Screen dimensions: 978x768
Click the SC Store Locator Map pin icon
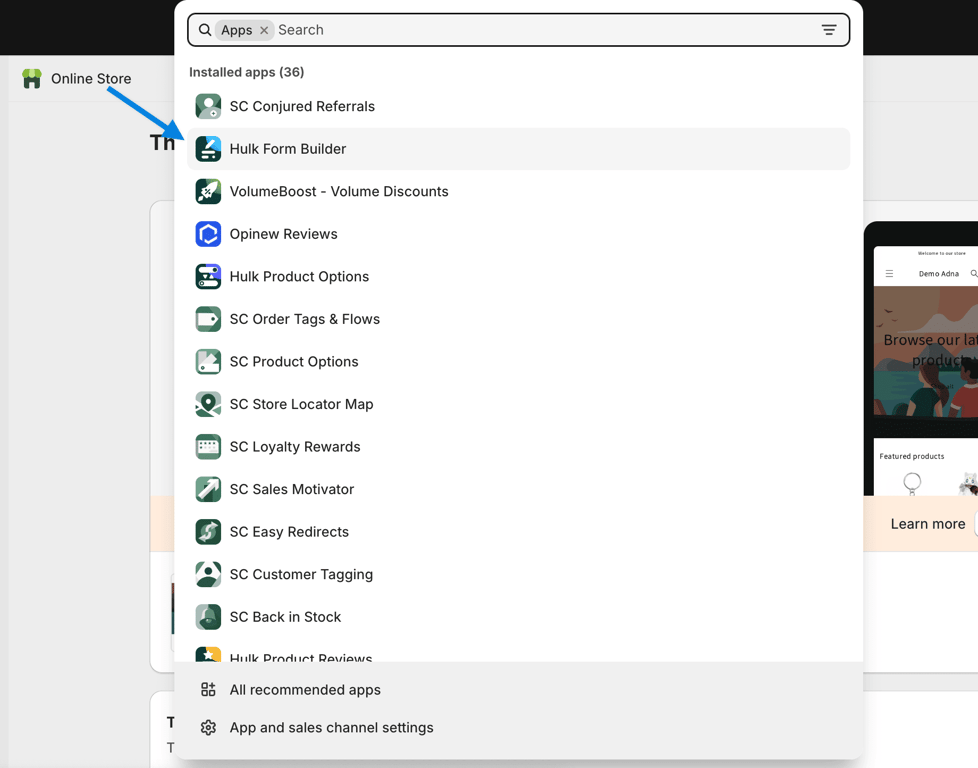pos(208,404)
